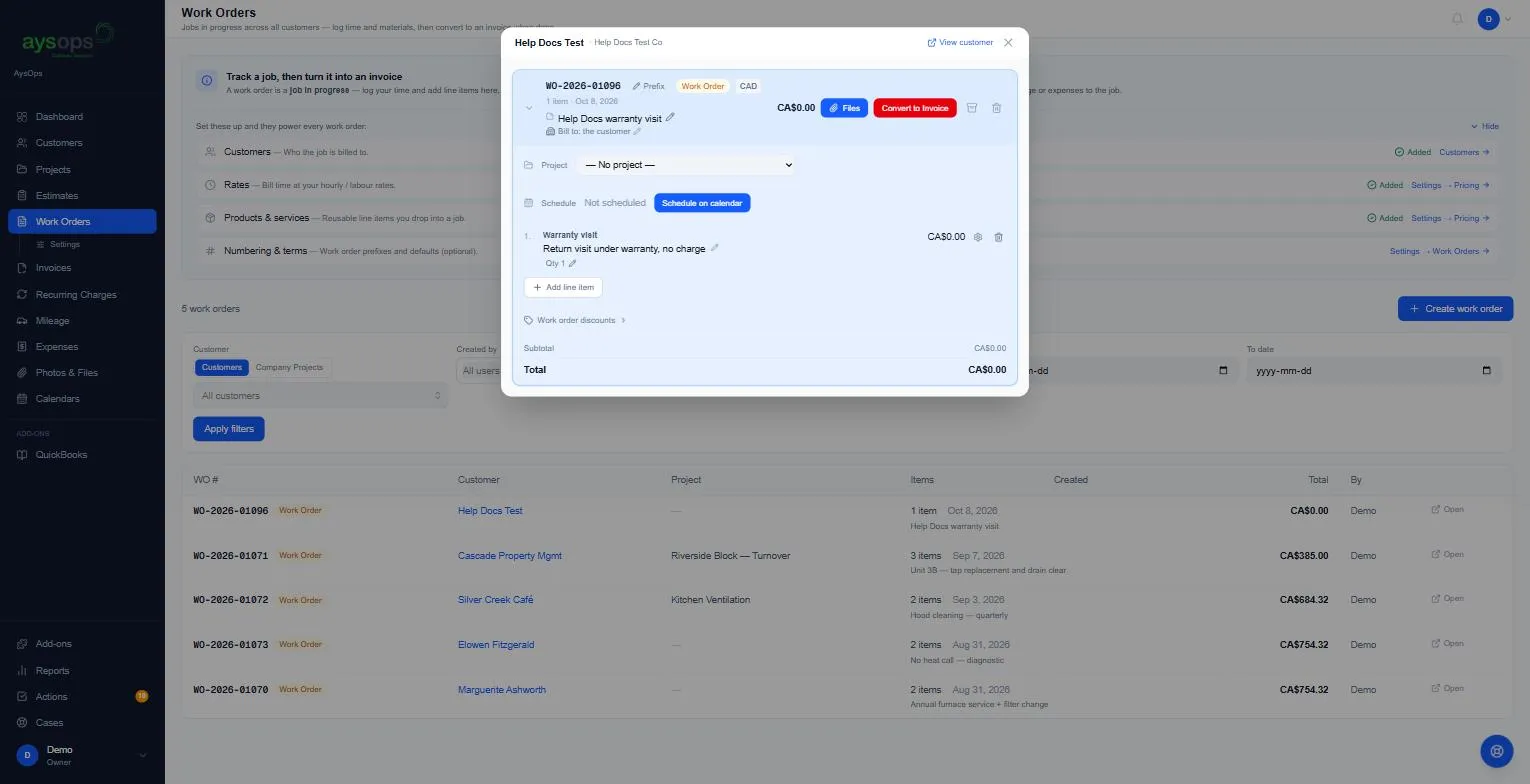Screen dimensions: 1530x784
Task: Edit the Return visit under warranty description
Action: [714, 248]
